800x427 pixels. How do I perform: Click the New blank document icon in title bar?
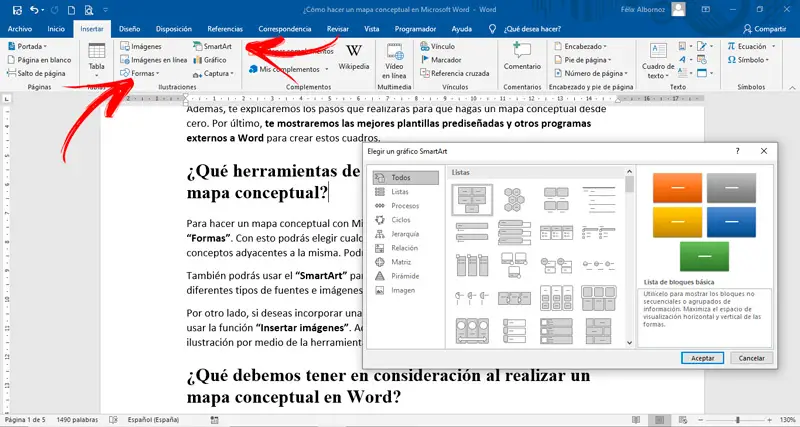tap(71, 10)
